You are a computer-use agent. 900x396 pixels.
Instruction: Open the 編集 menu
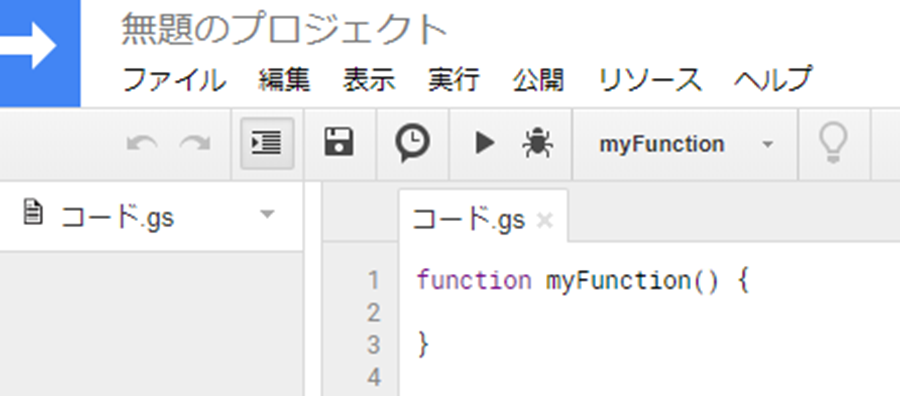point(284,80)
